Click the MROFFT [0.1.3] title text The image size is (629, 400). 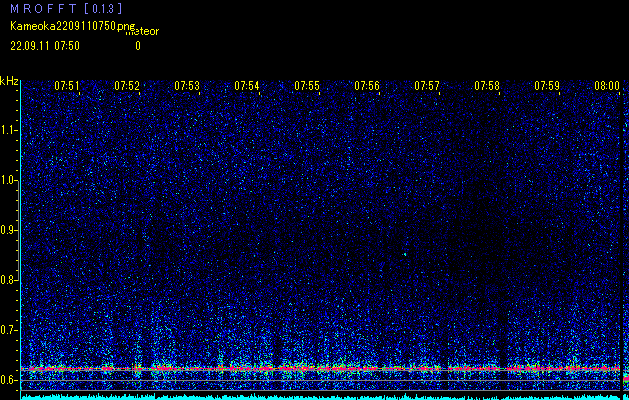tap(66, 8)
